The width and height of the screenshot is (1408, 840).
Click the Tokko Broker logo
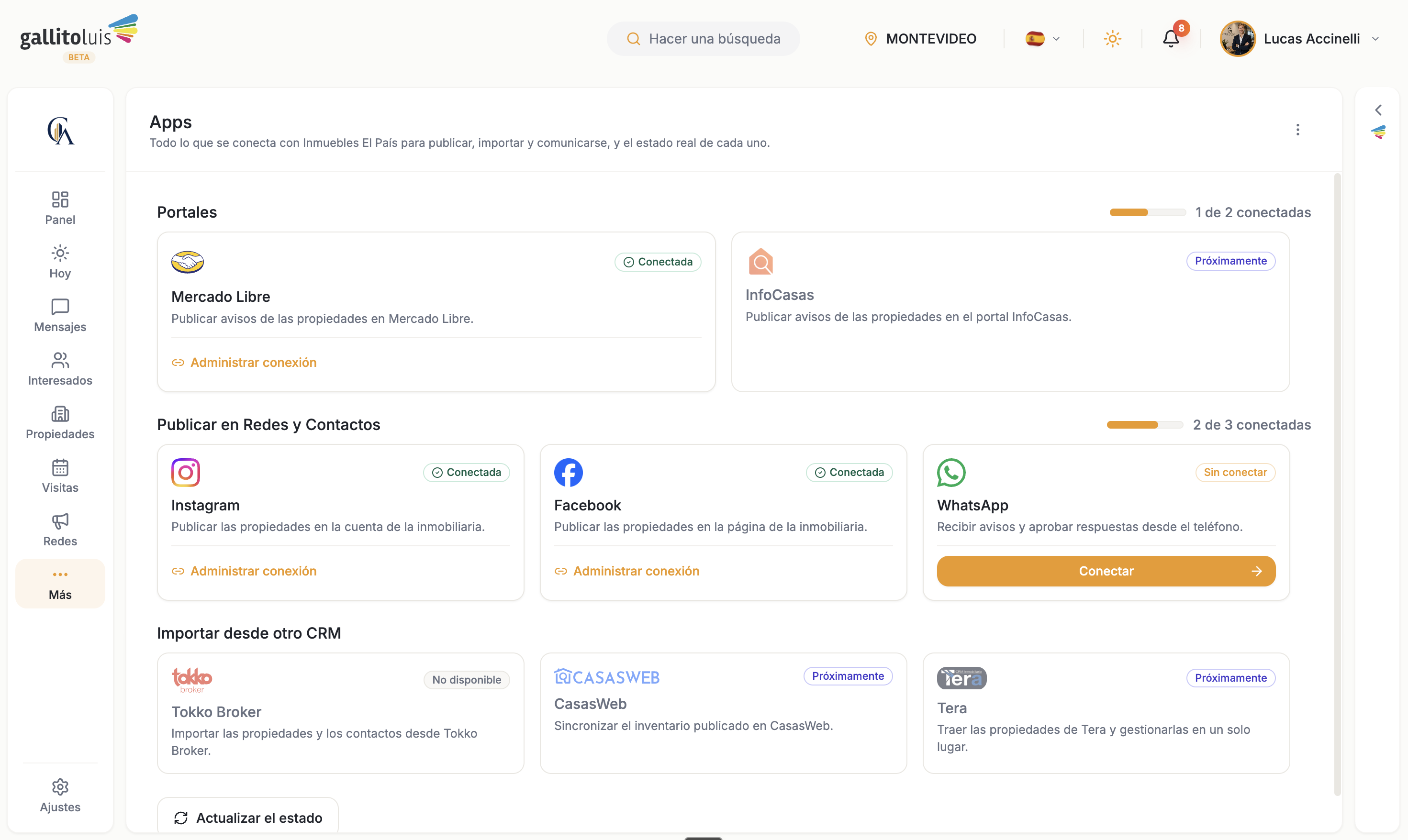pyautogui.click(x=192, y=680)
